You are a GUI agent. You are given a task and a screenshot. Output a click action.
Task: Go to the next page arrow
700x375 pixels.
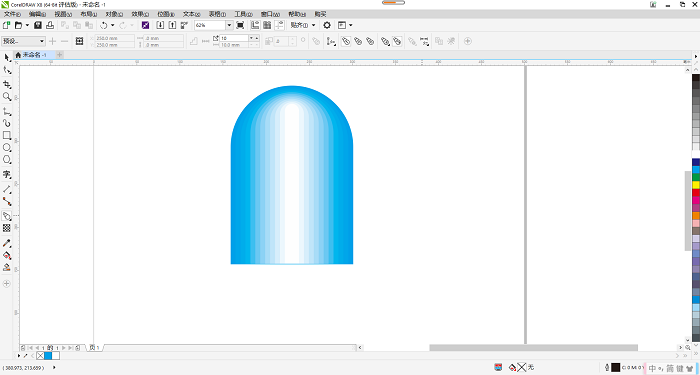[63, 347]
